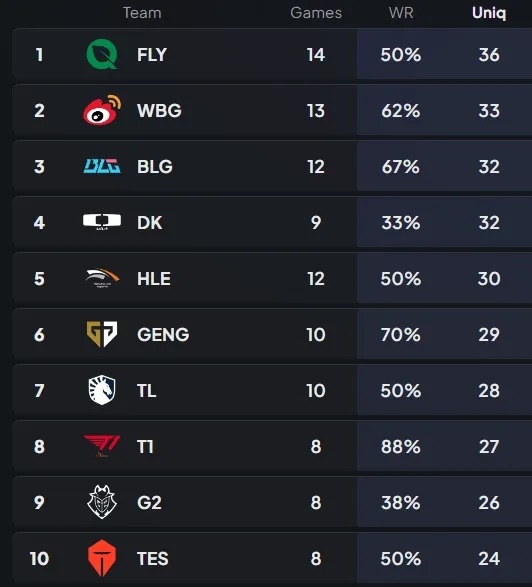Sort by the Uniq column header
532x587 pixels.
pyautogui.click(x=489, y=13)
